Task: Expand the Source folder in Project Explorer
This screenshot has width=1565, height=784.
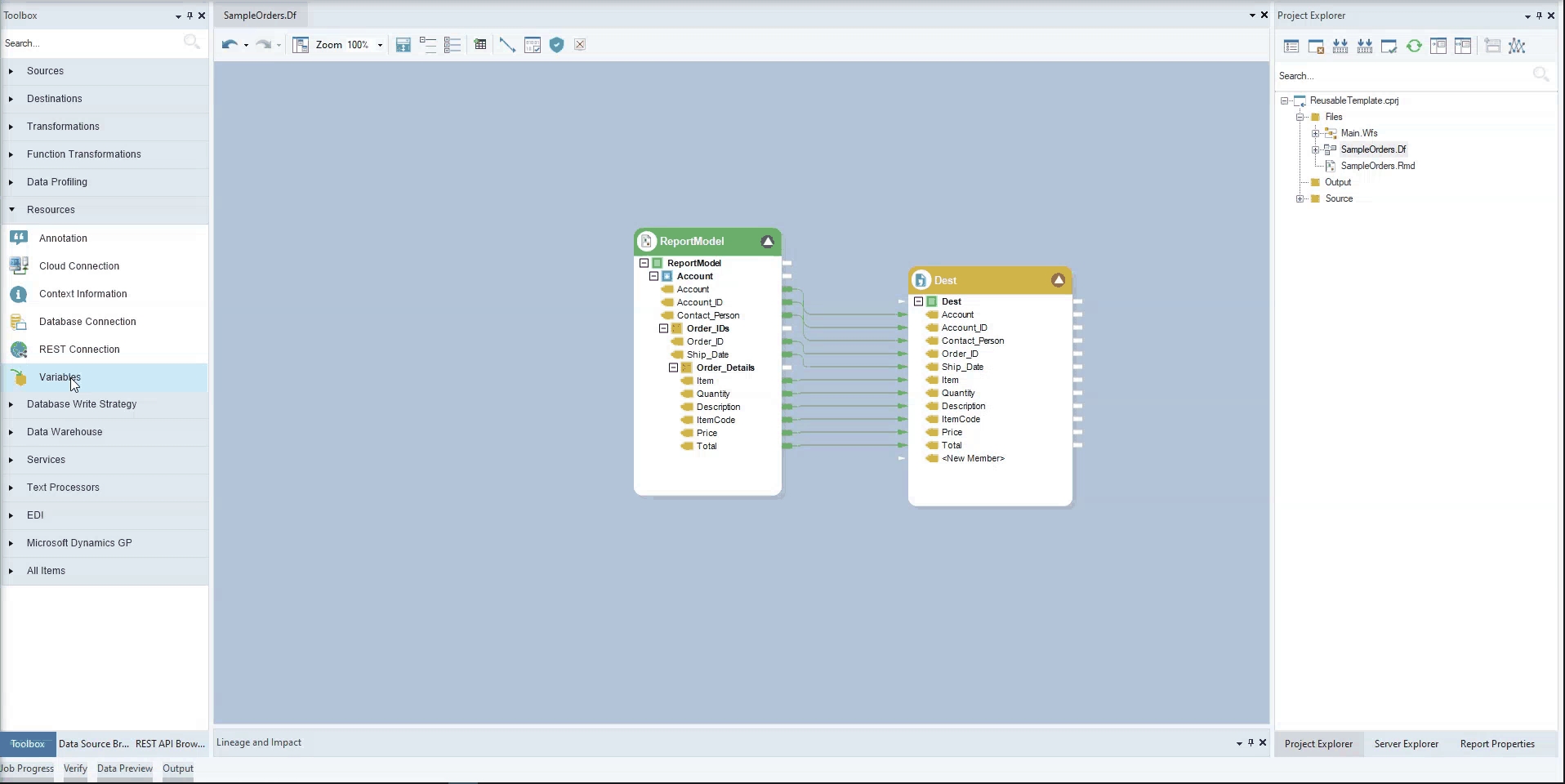Action: (x=1300, y=199)
